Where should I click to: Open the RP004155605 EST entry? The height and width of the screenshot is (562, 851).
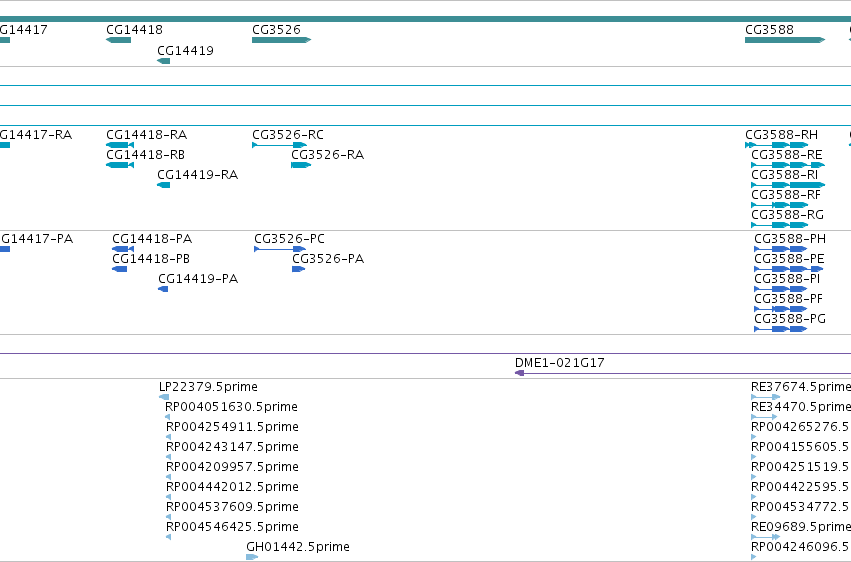[x=754, y=457]
